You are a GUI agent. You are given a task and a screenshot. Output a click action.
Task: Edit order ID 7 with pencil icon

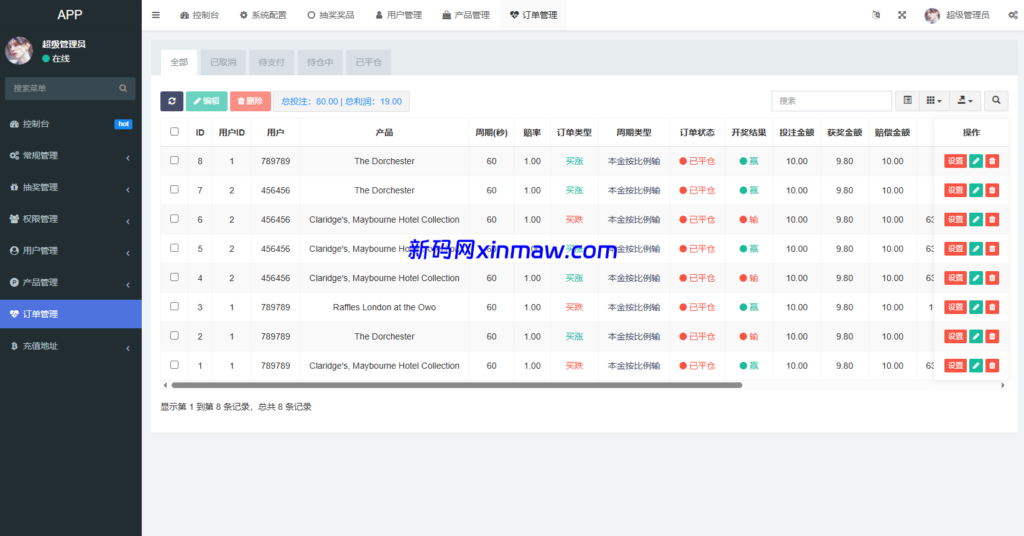click(x=976, y=190)
